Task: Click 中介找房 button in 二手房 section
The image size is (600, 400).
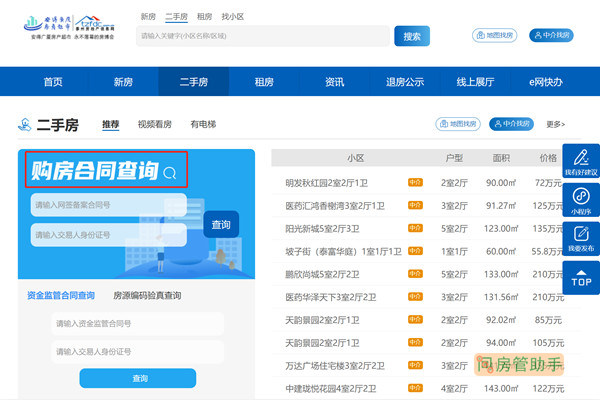Action: pyautogui.click(x=512, y=124)
